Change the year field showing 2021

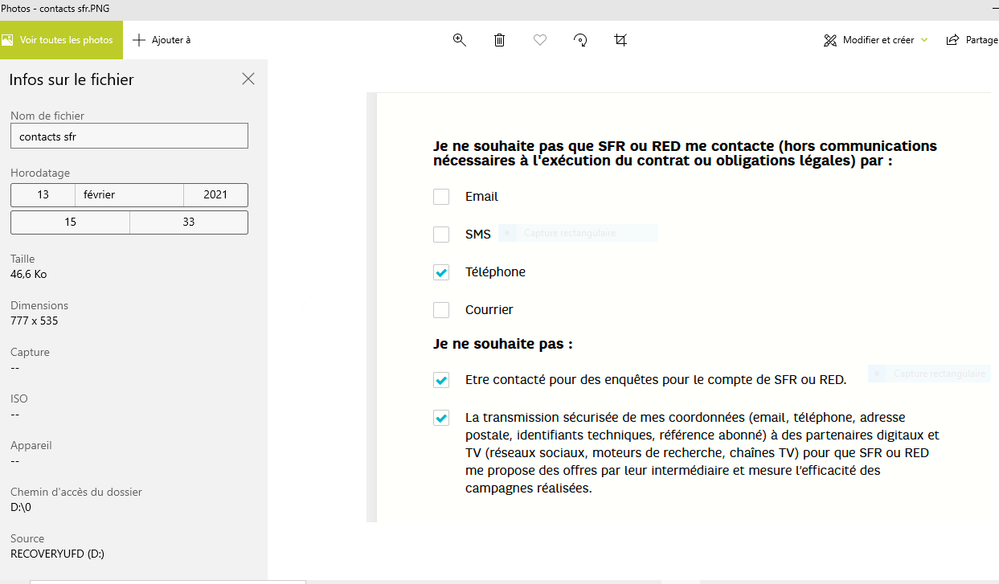click(215, 195)
